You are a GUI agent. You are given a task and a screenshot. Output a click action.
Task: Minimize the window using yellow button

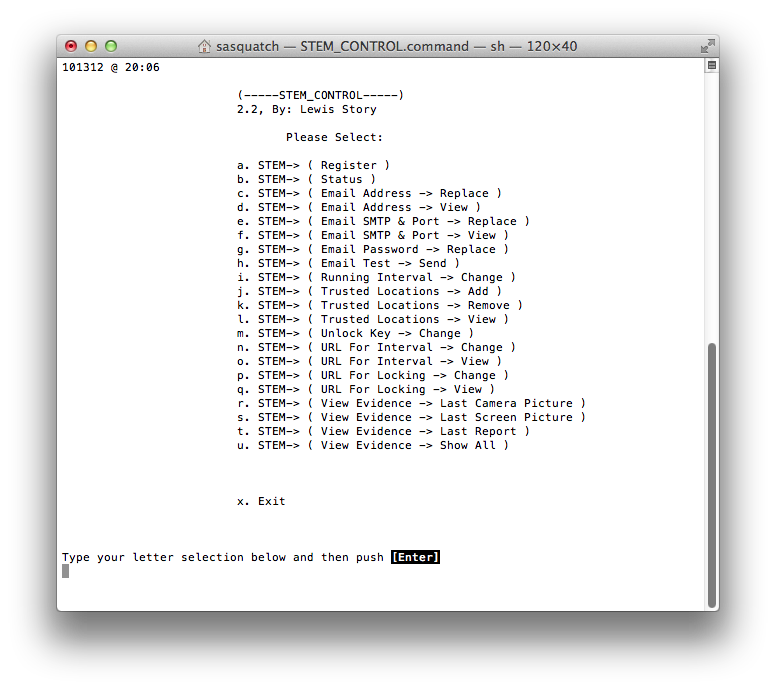tap(91, 46)
